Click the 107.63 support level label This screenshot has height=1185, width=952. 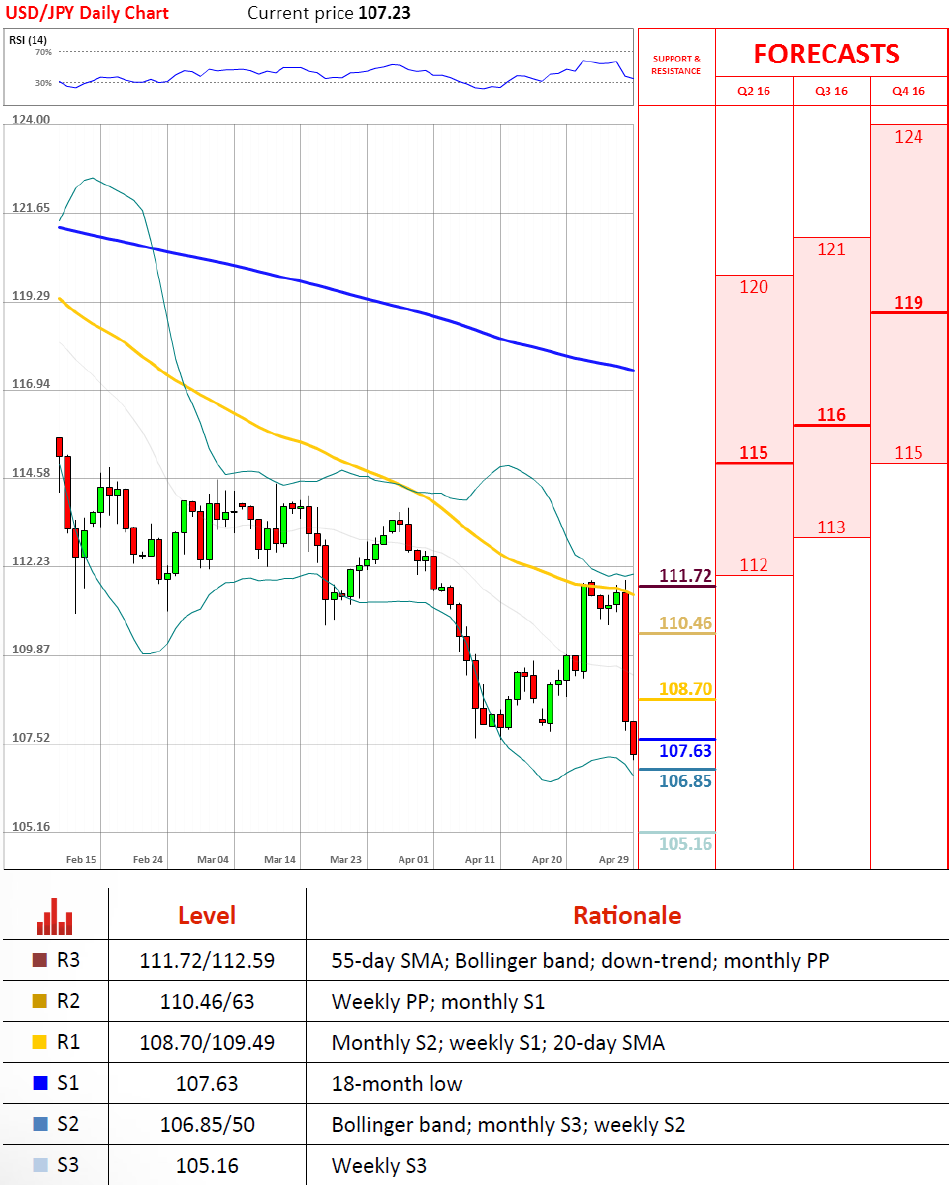685,751
